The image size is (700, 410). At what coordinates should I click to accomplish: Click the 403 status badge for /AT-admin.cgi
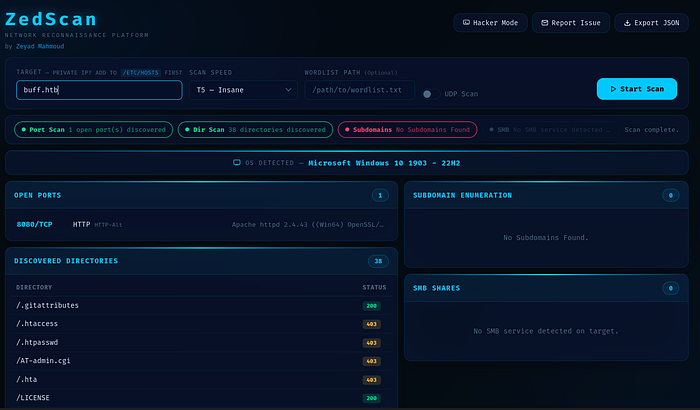pos(371,361)
